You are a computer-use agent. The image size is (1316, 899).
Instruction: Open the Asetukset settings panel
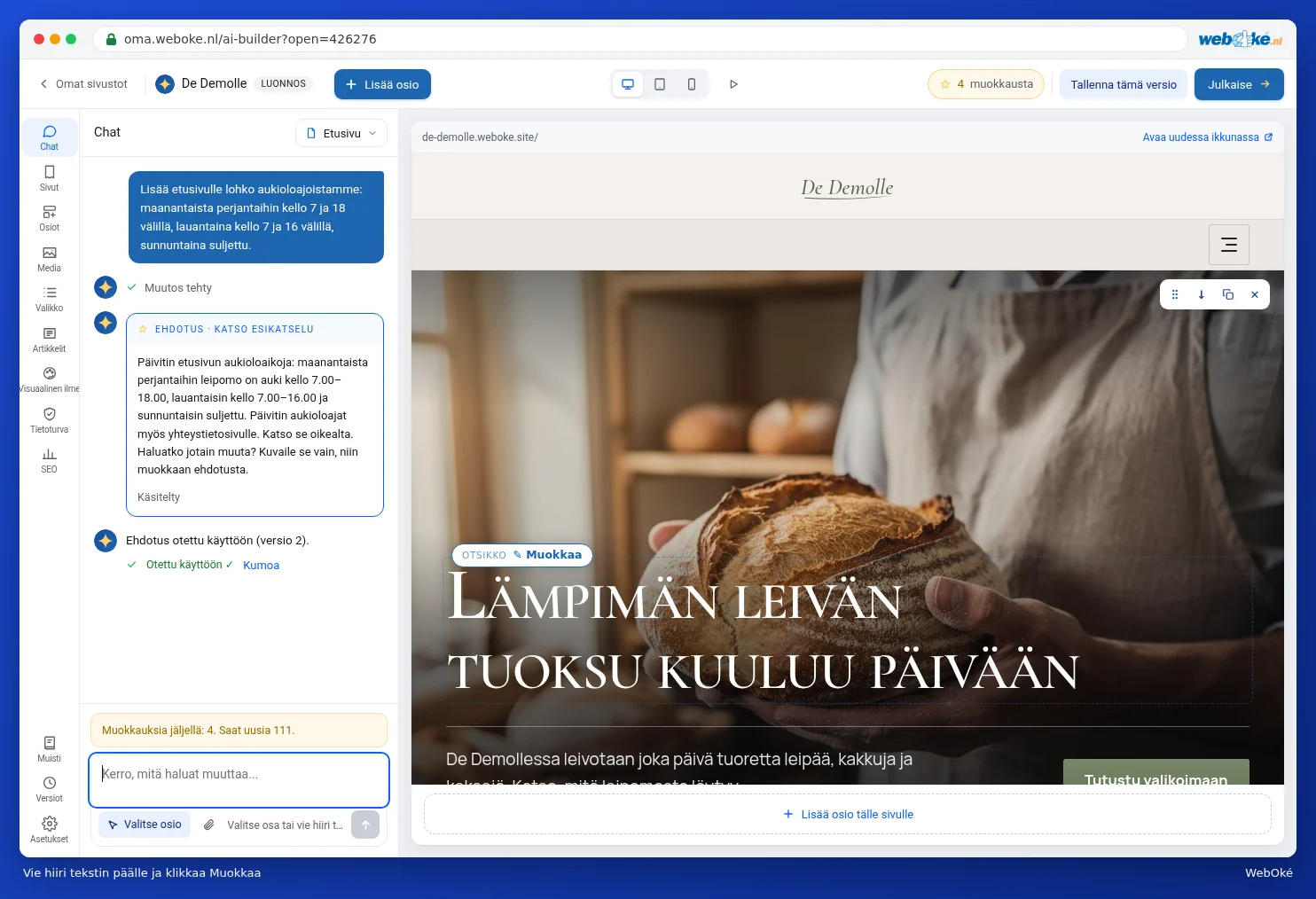click(50, 830)
